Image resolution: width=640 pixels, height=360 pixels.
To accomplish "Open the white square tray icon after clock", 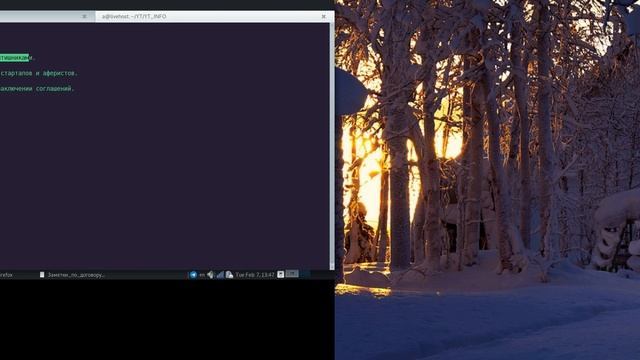I will (280, 275).
